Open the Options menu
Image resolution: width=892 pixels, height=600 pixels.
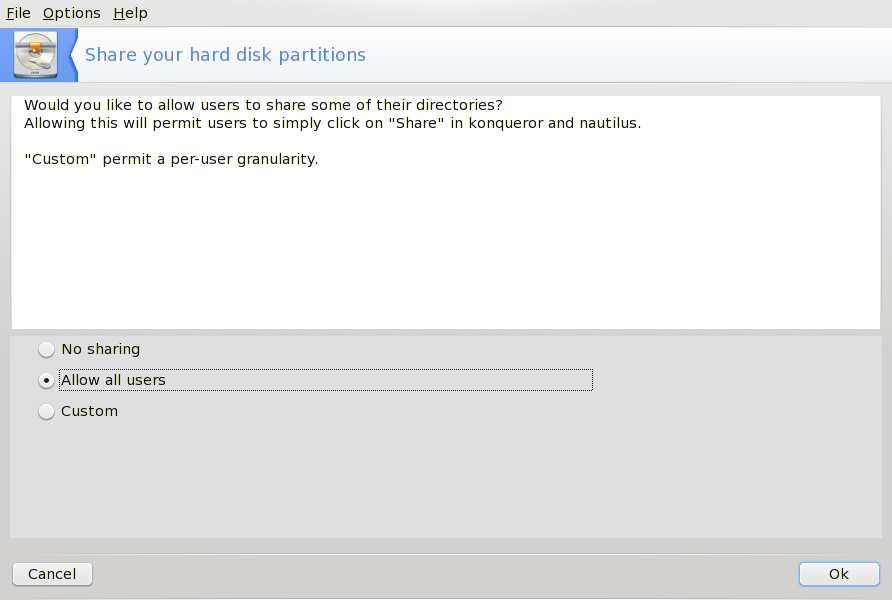pos(71,13)
